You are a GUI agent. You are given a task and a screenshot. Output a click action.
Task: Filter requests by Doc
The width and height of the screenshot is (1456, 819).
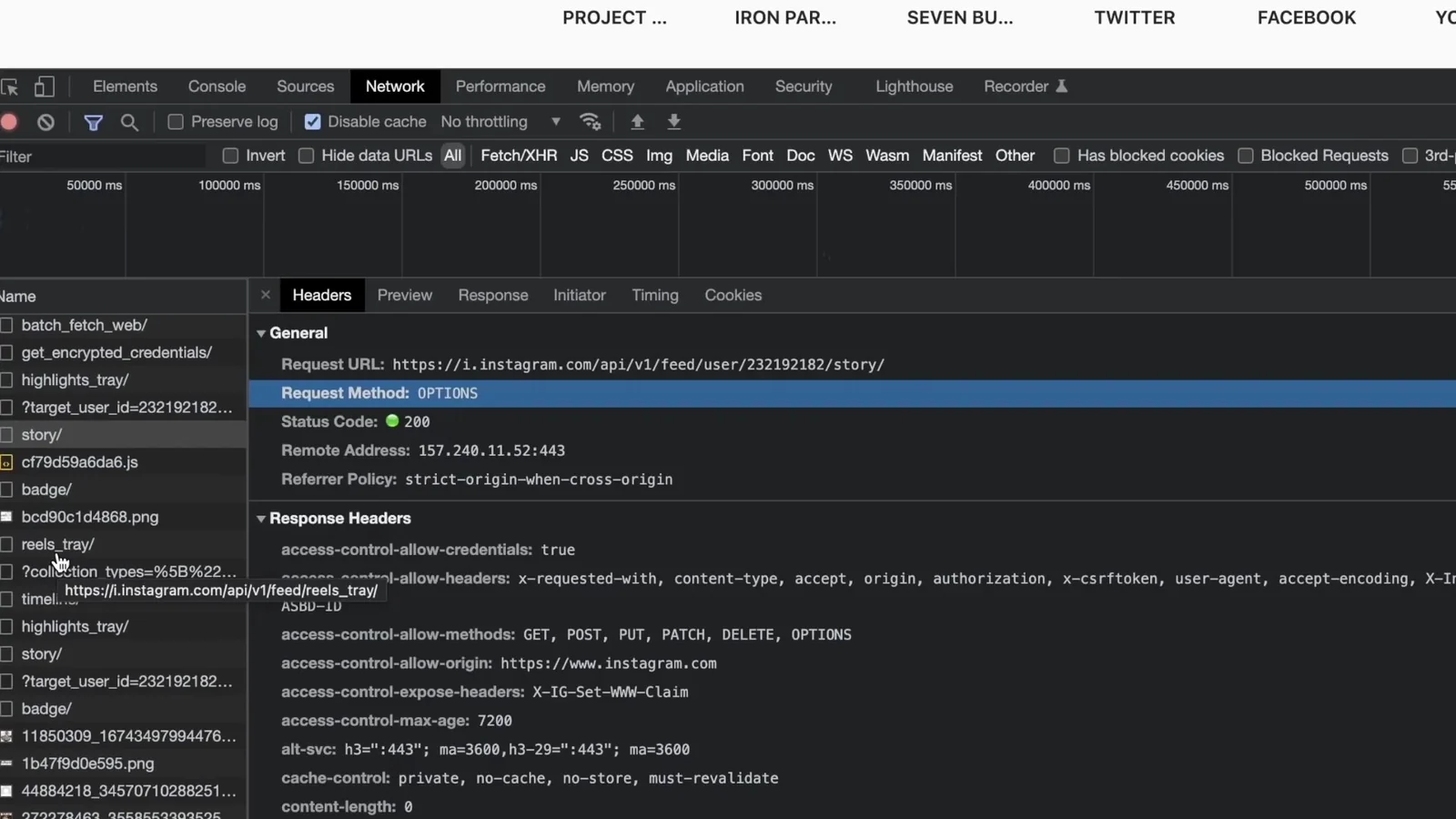click(x=801, y=156)
